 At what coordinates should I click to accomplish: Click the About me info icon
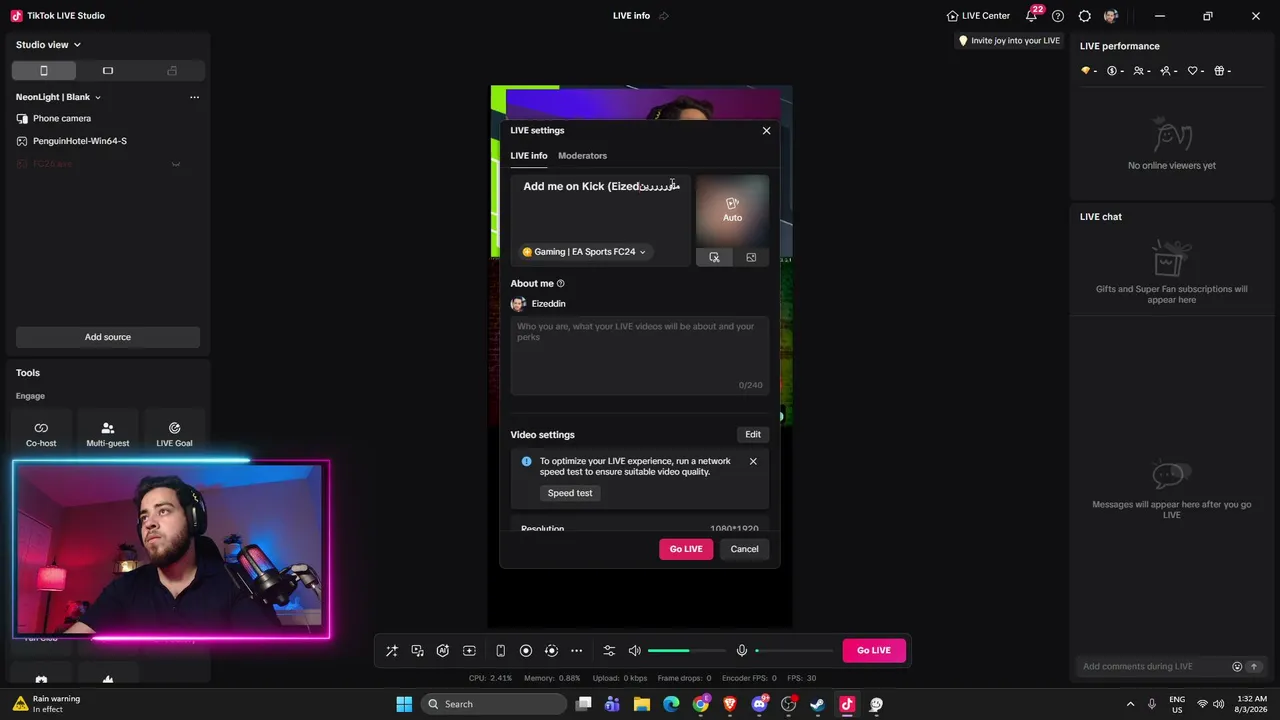click(560, 284)
